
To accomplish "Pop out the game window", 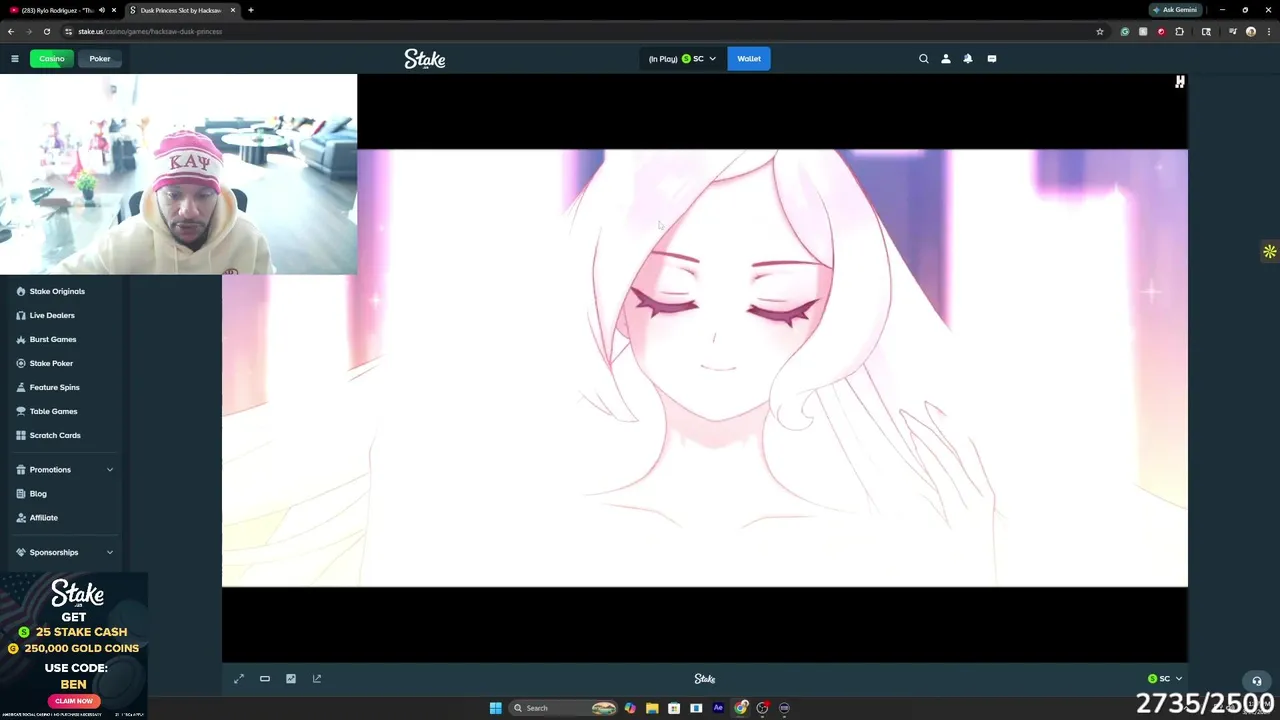I will pyautogui.click(x=317, y=679).
